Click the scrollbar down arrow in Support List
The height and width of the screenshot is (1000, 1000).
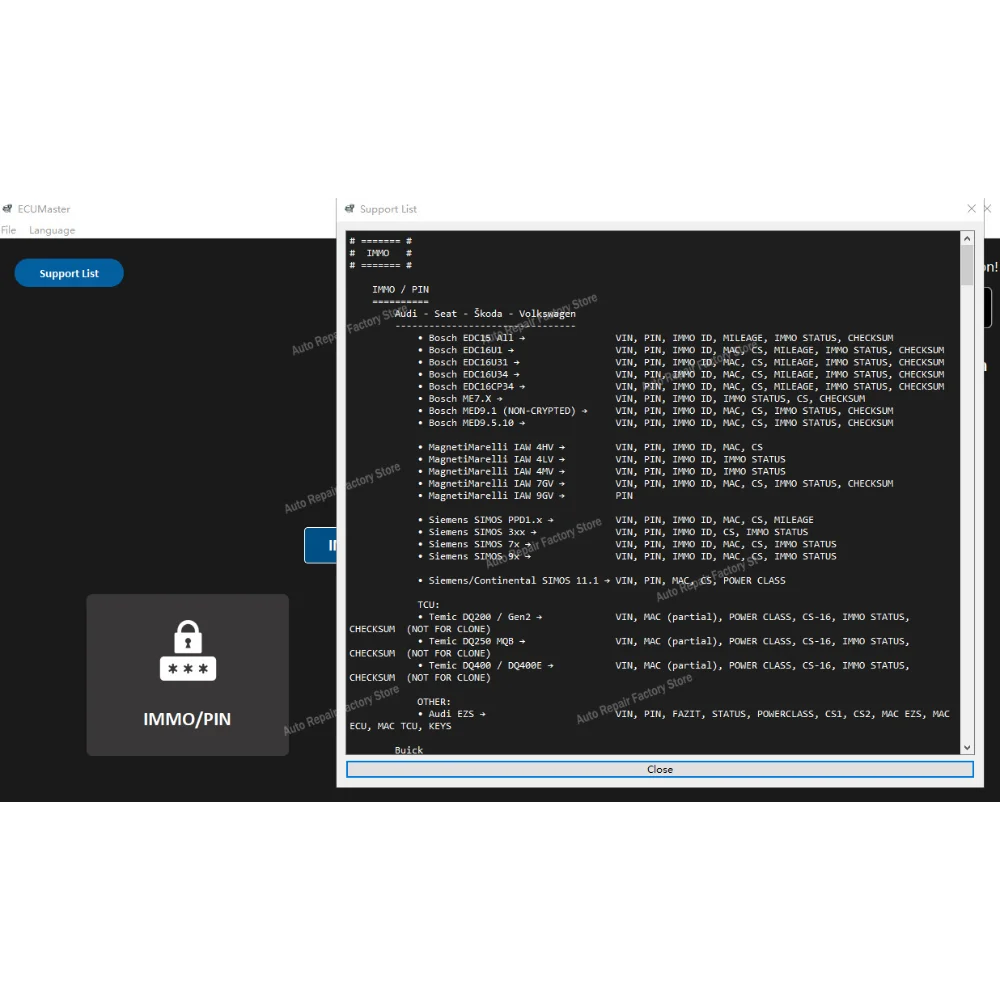point(967,747)
